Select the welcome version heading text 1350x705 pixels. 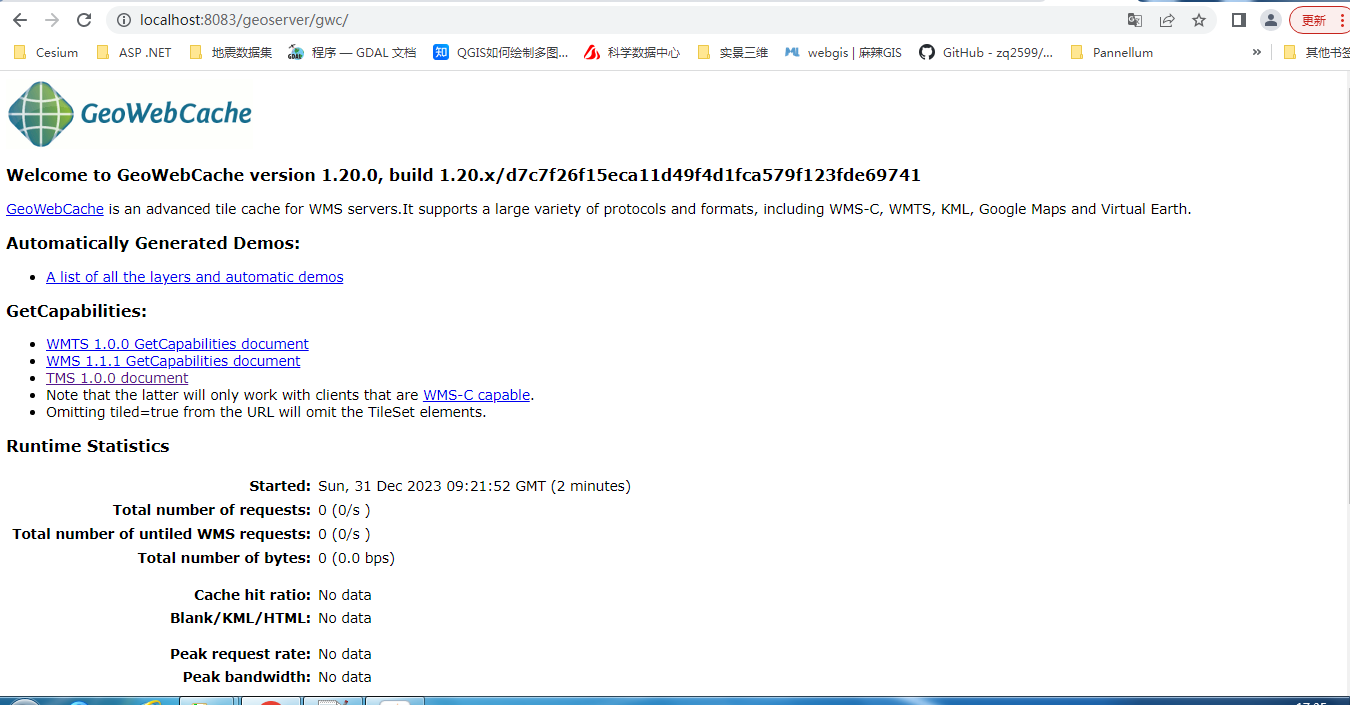pos(463,175)
